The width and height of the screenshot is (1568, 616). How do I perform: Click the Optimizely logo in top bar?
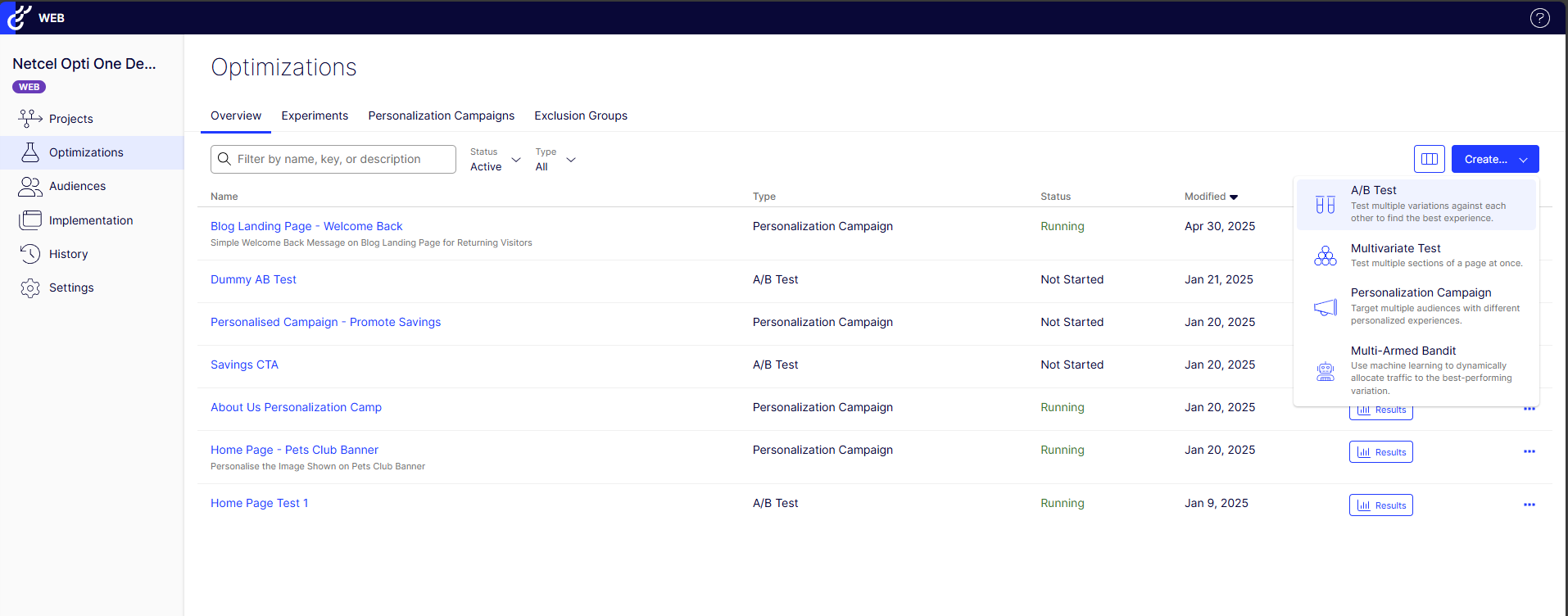coord(18,17)
